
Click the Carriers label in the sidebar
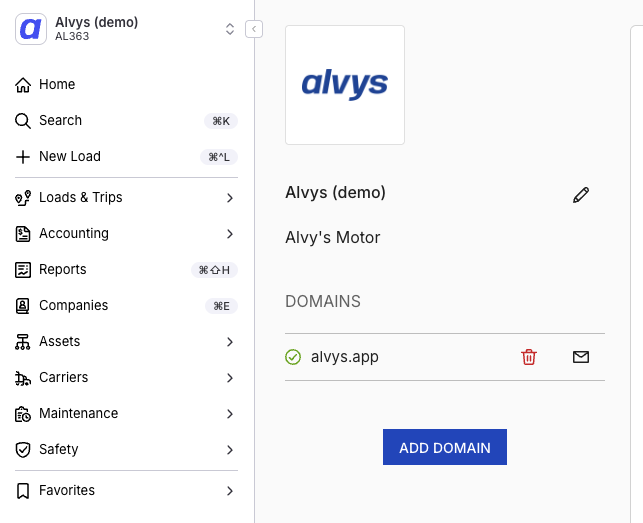pos(64,377)
